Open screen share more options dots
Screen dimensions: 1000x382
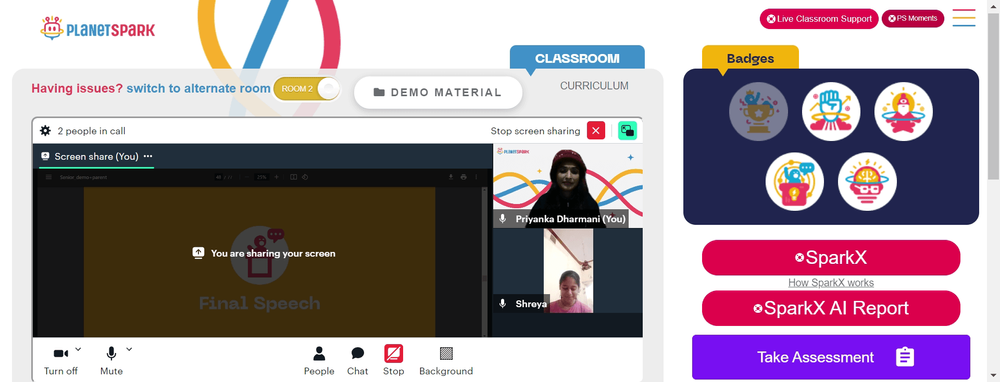(x=148, y=156)
